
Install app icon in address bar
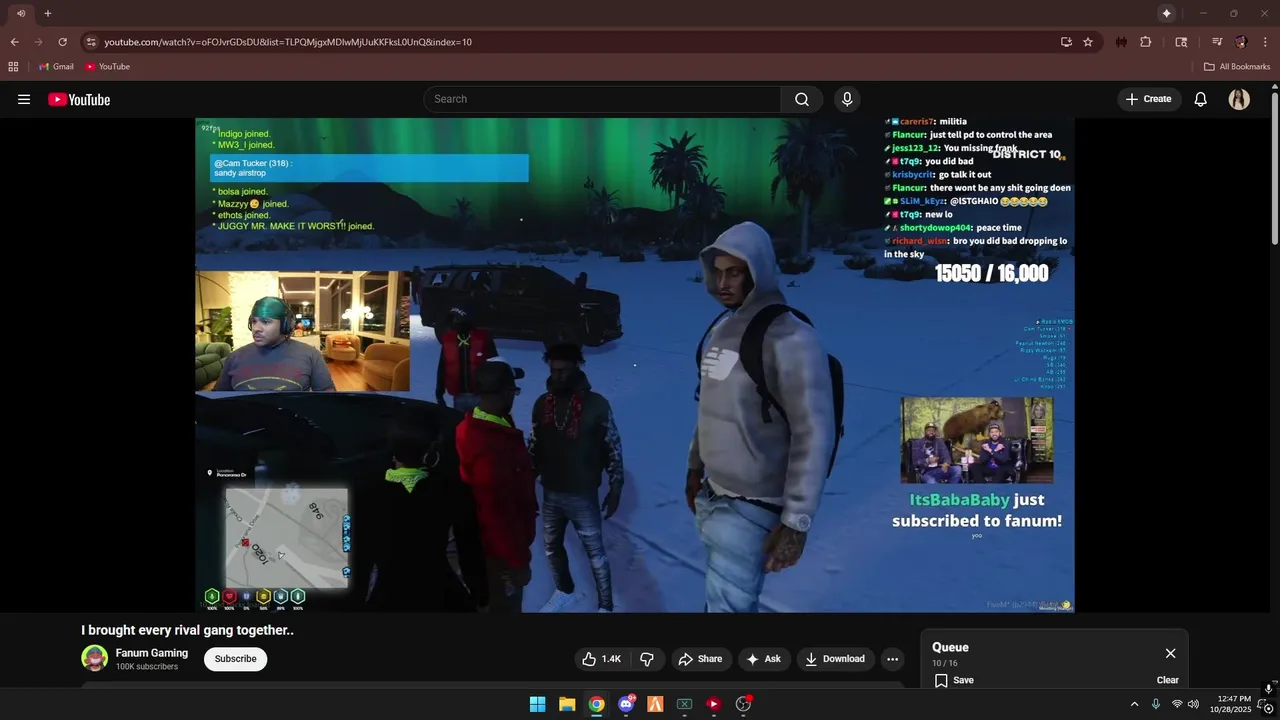pyautogui.click(x=1066, y=42)
